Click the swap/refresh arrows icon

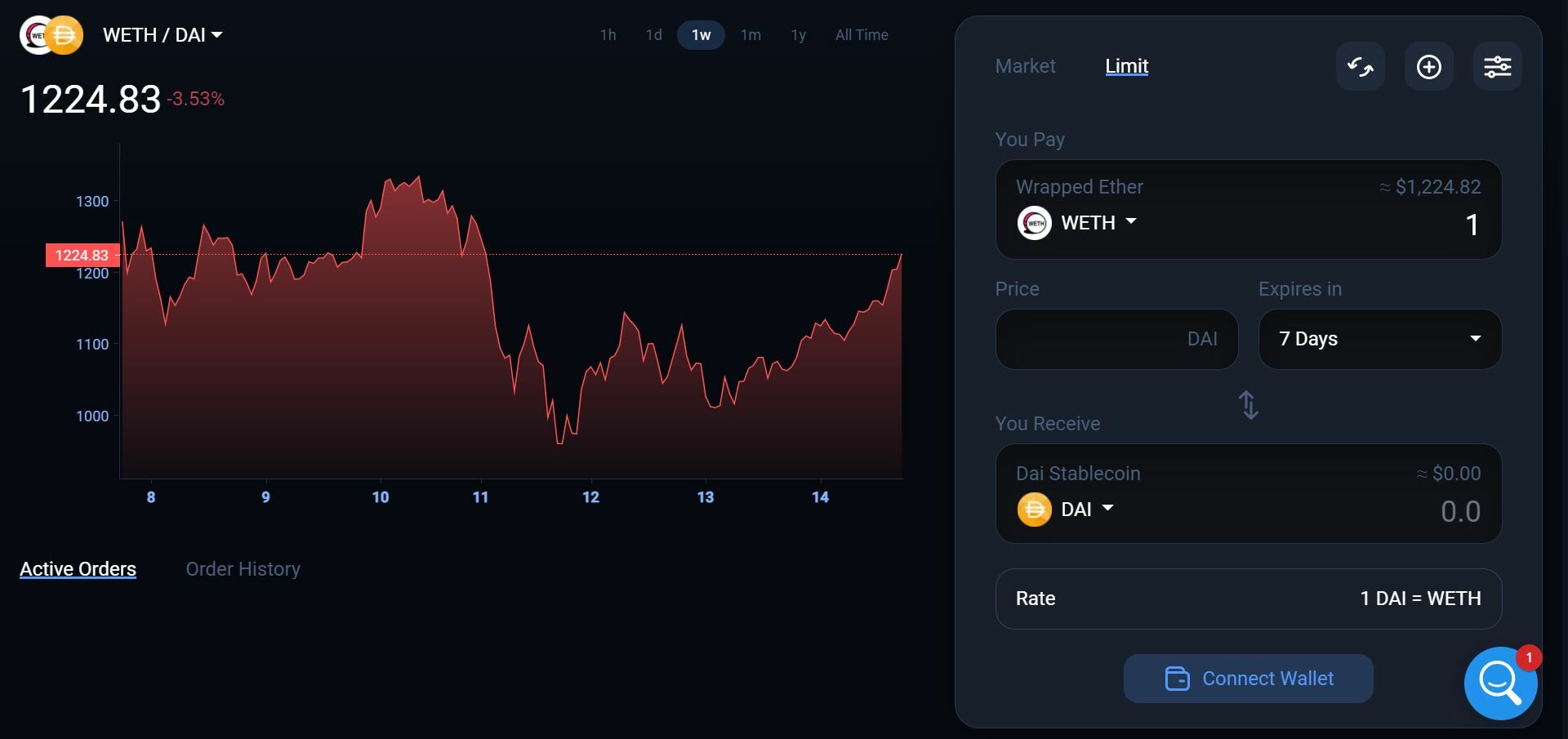(x=1360, y=67)
